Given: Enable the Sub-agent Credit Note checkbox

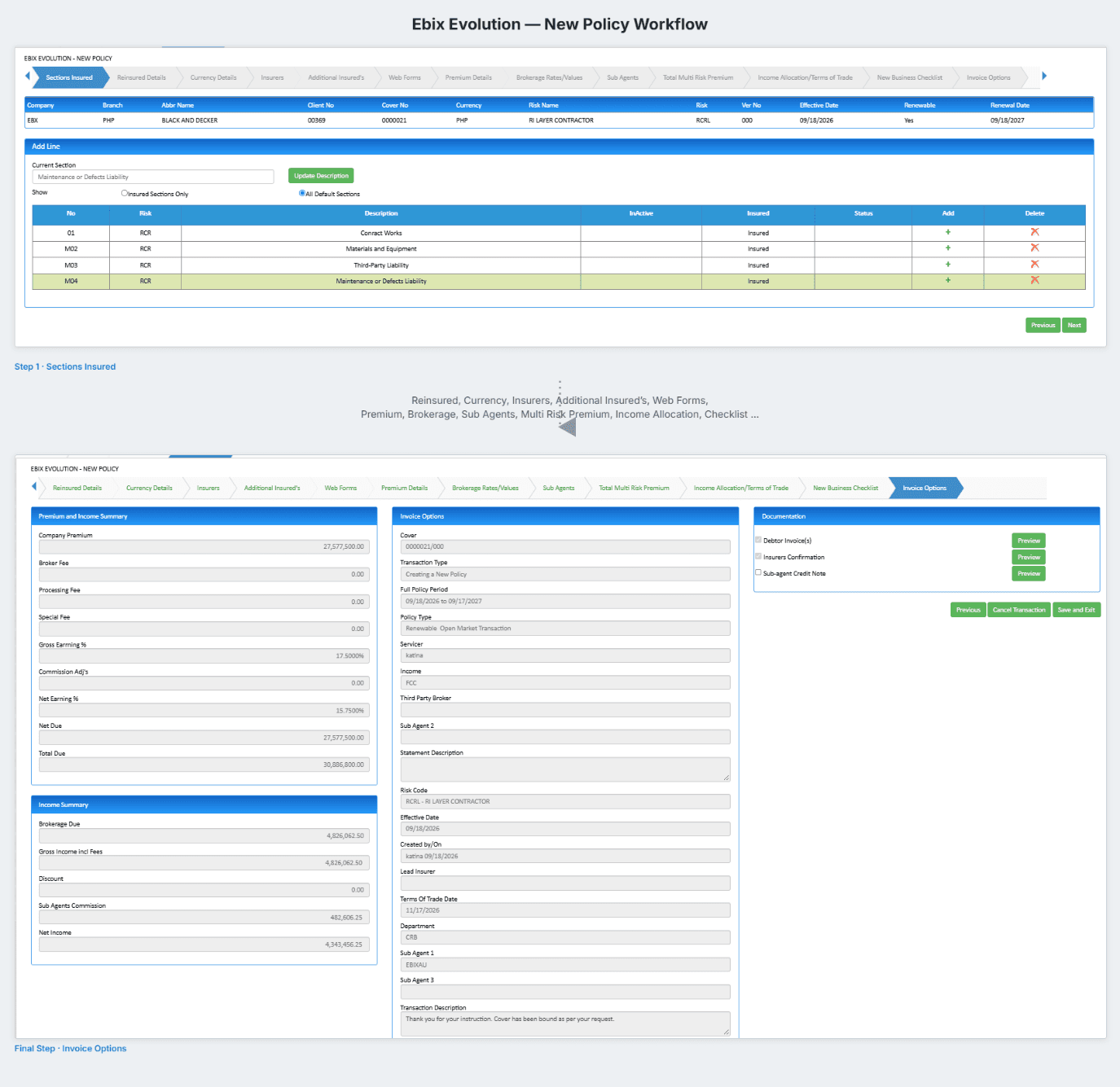Looking at the screenshot, I should (x=758, y=572).
